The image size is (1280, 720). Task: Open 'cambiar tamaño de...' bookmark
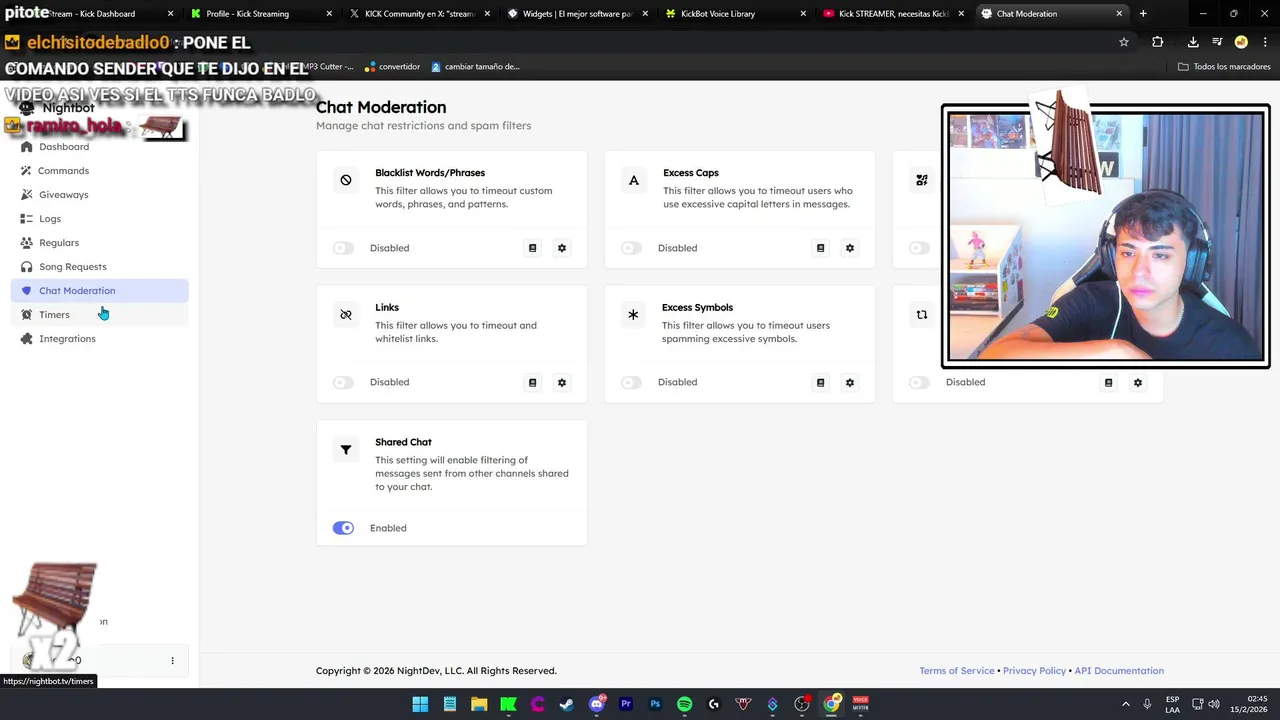pyautogui.click(x=475, y=67)
